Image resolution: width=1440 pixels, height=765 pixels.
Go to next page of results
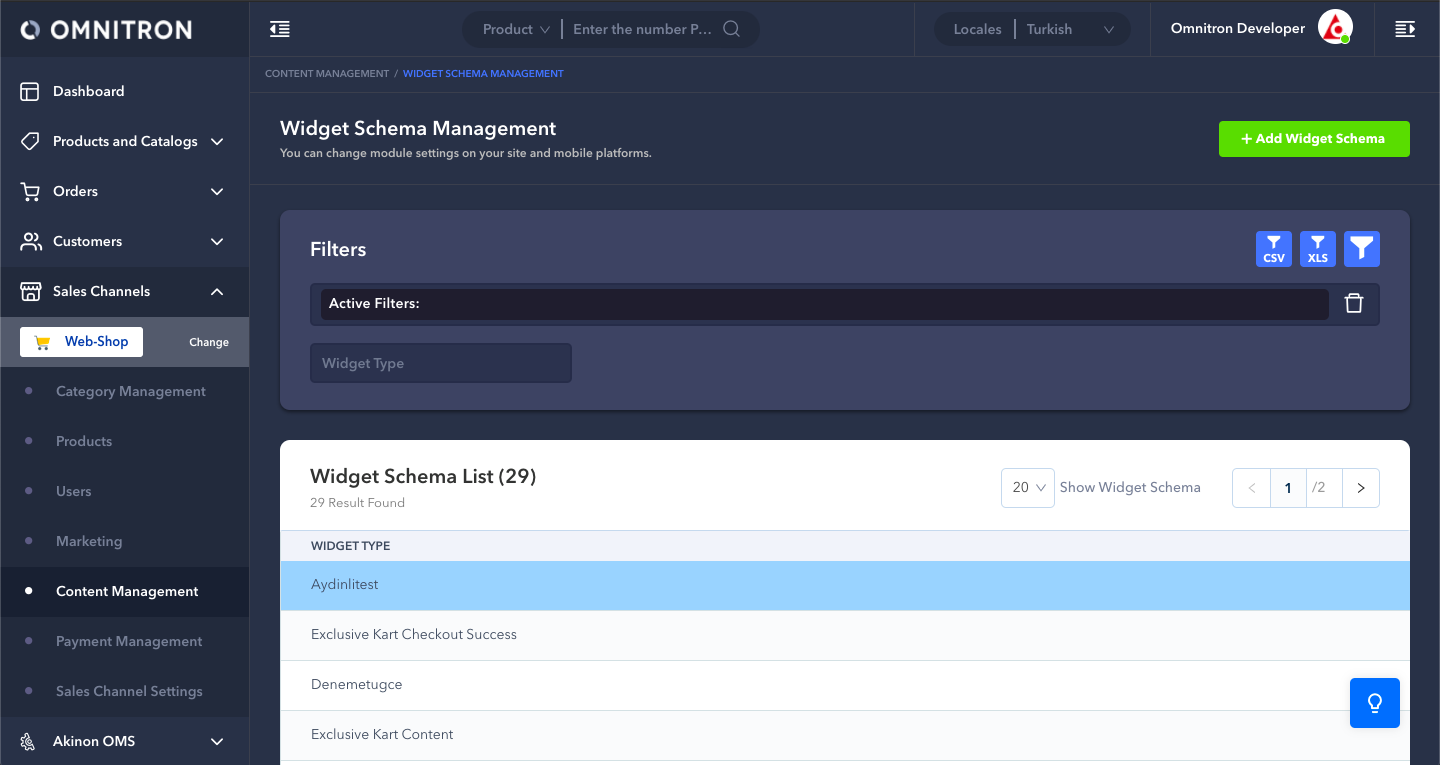[x=1360, y=488]
